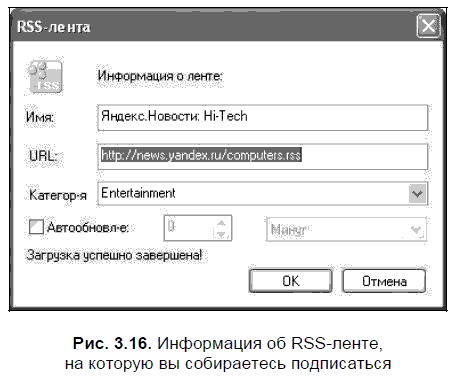Click the RSS-лента title bar text
This screenshot has height=378, width=454.
54,27
